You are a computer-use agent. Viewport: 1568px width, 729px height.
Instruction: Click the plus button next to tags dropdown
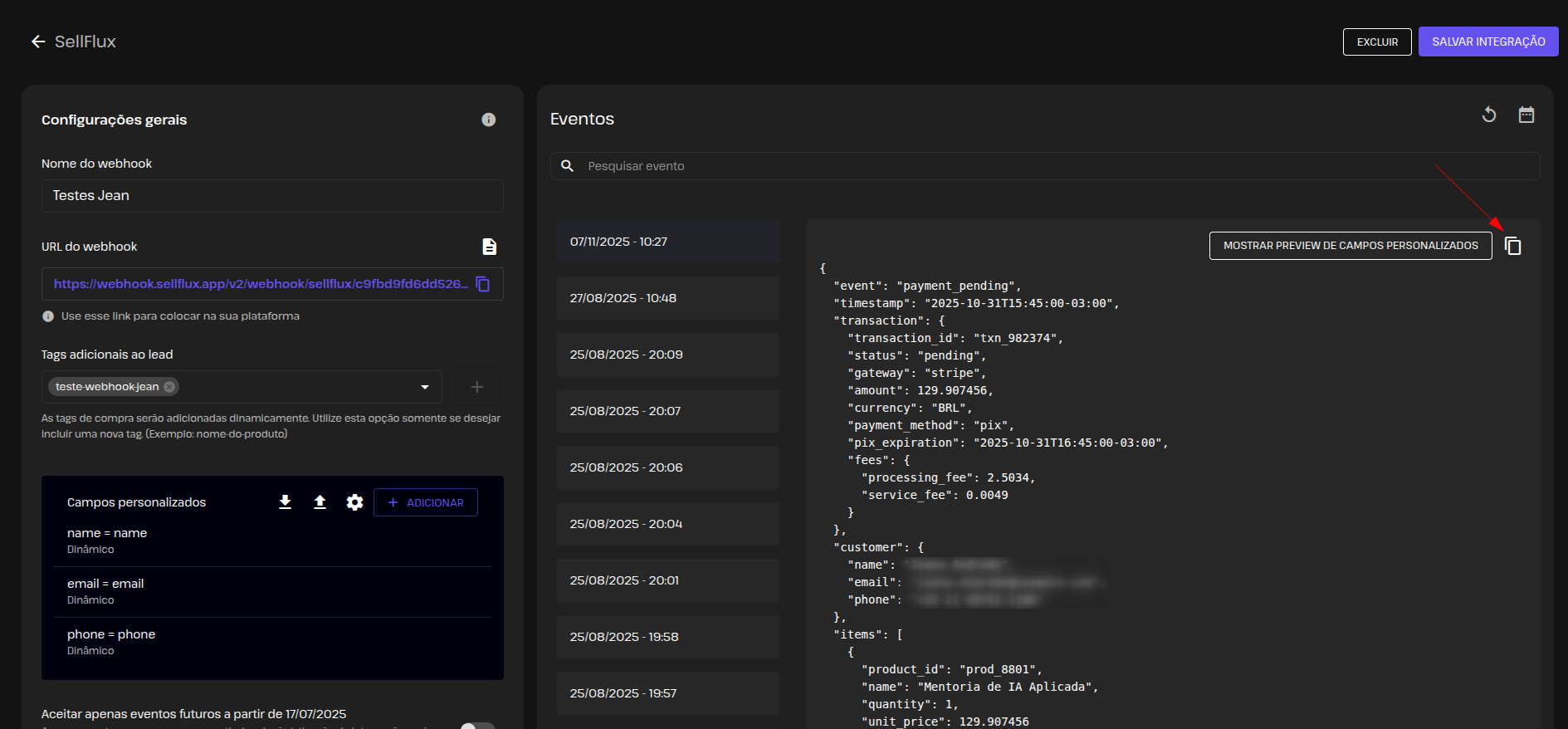(477, 387)
